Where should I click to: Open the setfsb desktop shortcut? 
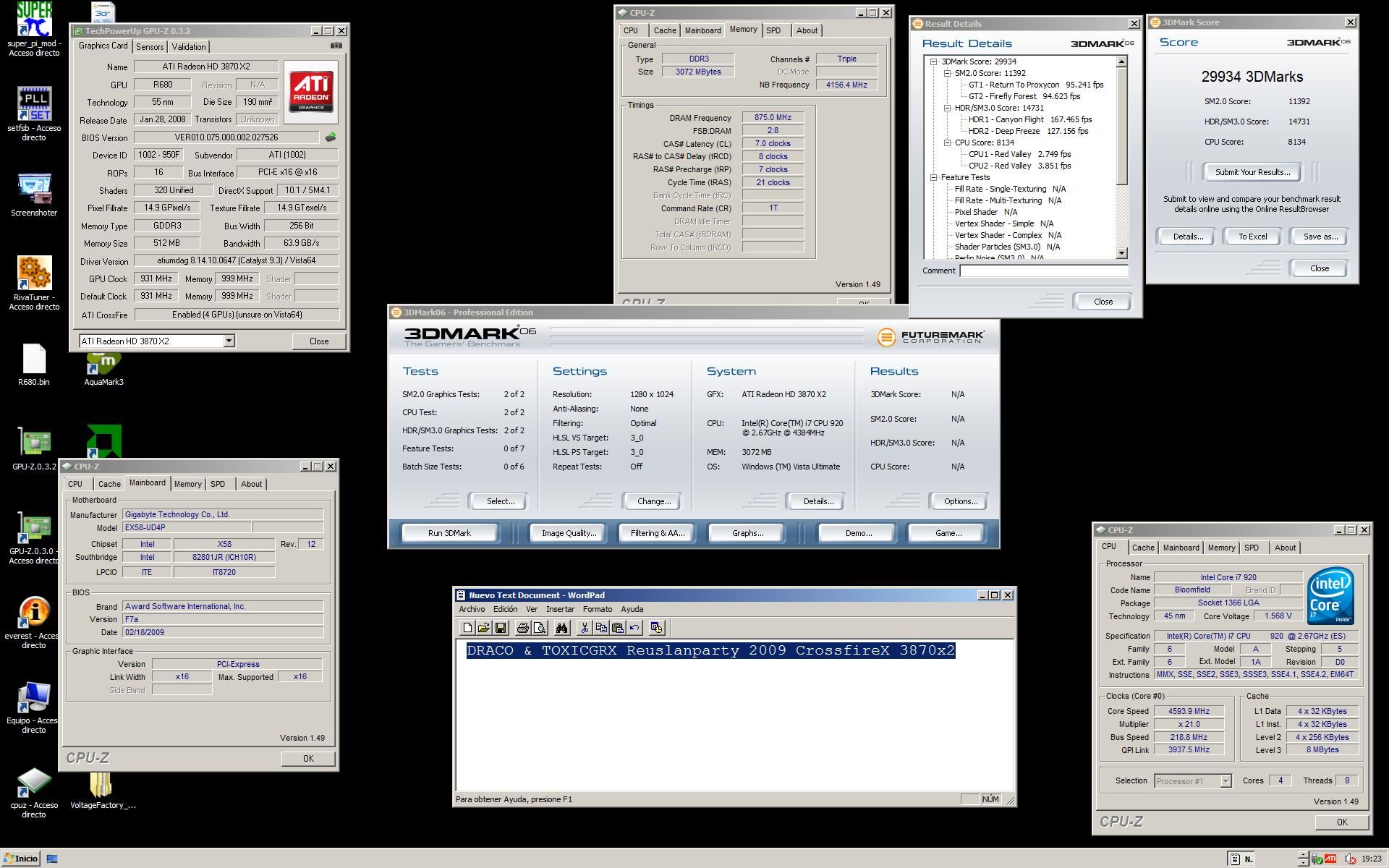coord(34,114)
